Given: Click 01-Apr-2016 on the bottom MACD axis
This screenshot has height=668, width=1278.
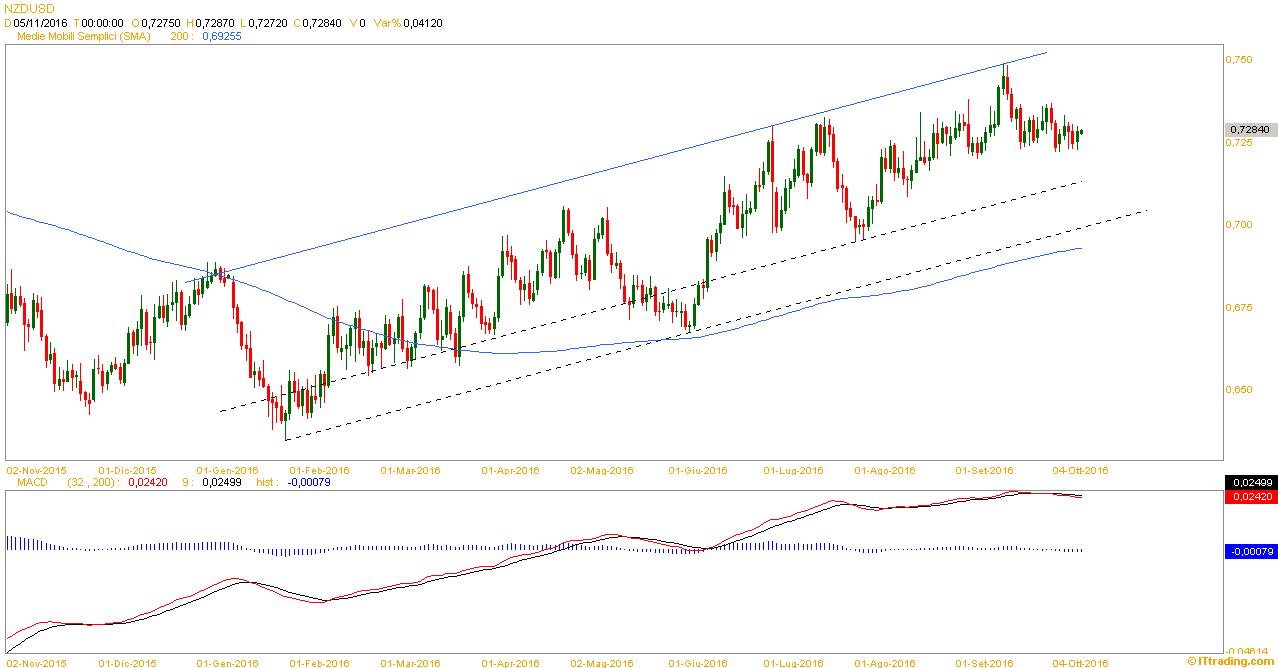Looking at the screenshot, I should point(510,662).
